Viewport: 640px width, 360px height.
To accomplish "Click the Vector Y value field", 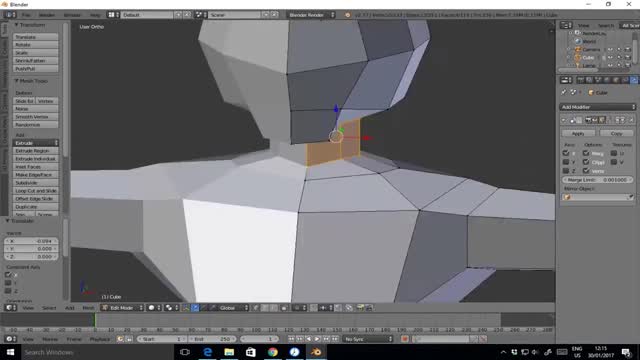I will point(31,249).
